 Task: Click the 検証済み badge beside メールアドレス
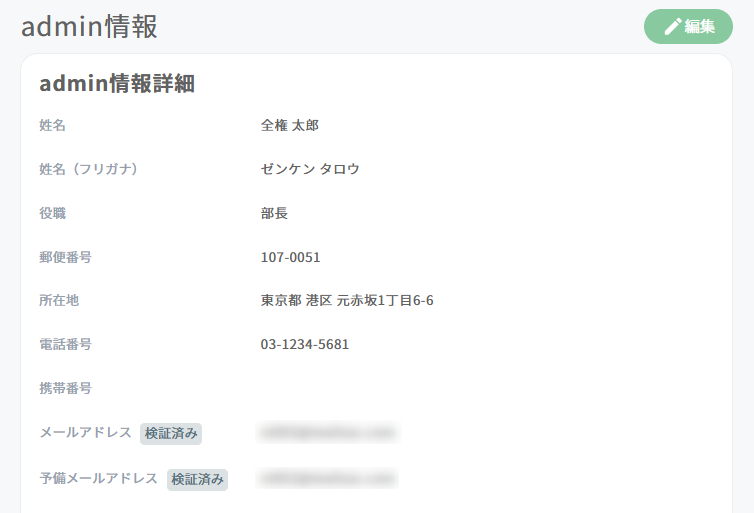[171, 434]
